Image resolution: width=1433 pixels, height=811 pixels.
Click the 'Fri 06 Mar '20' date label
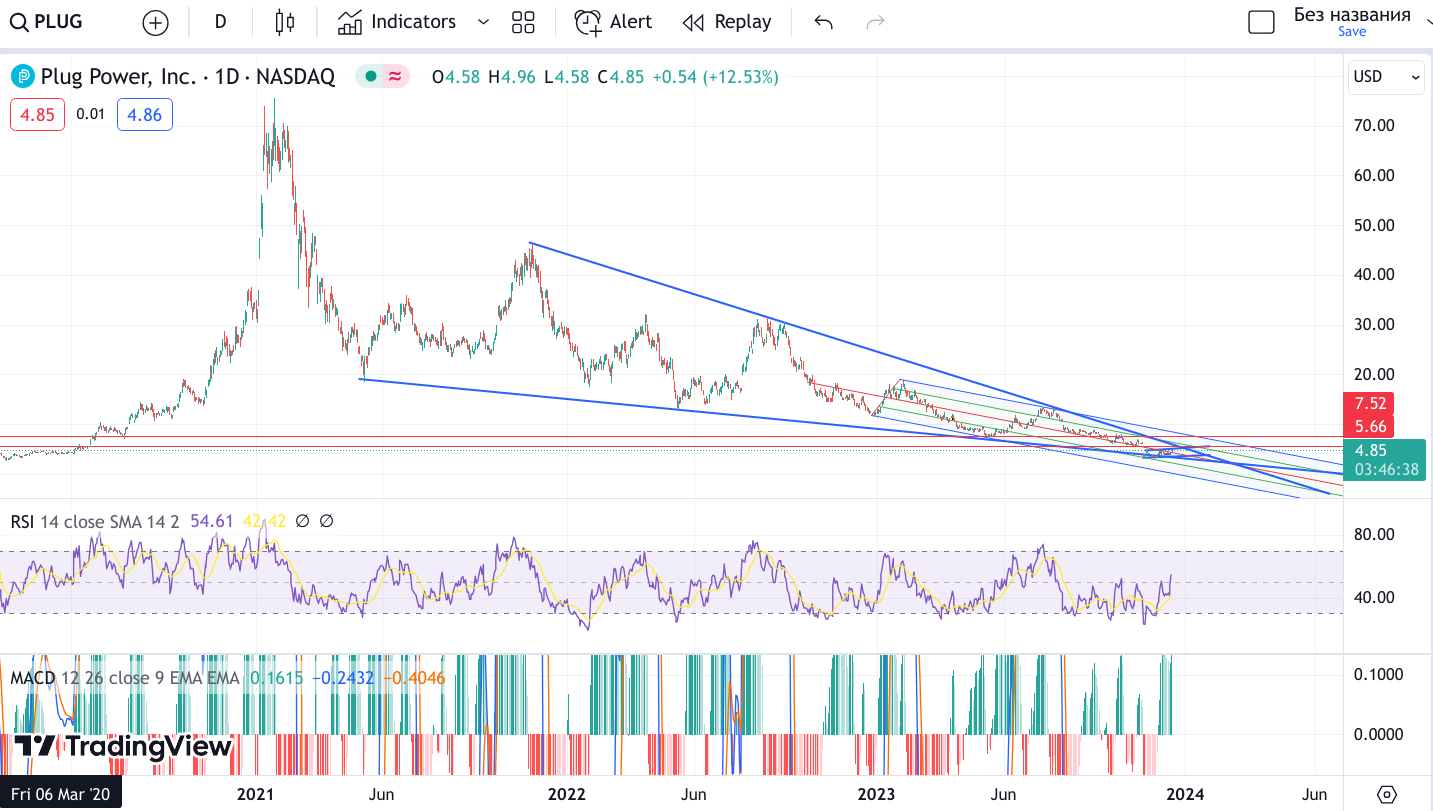click(x=61, y=794)
